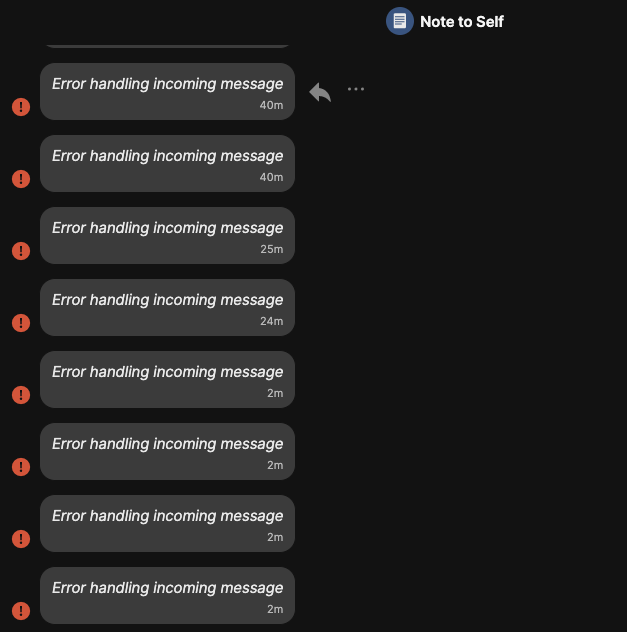627x632 pixels.
Task: Click error icon beside the 24m message
Action: tap(21, 323)
